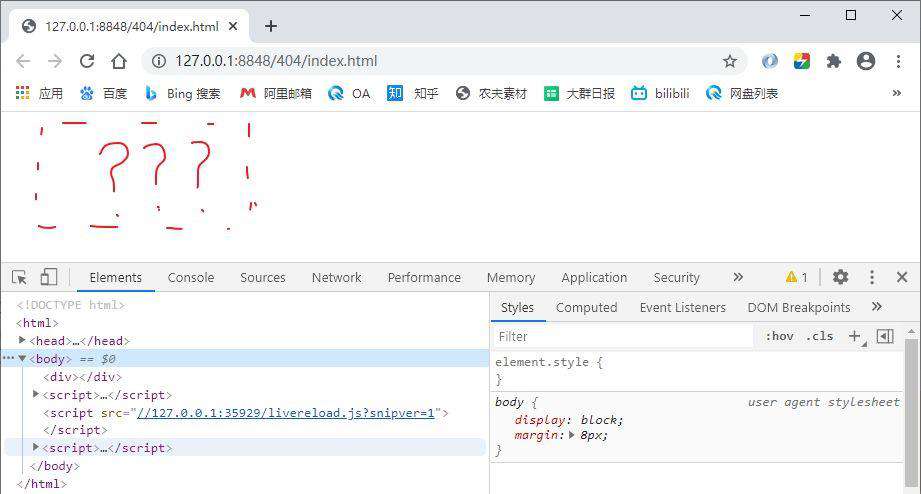Open DevTools customize three-dot menu
921x494 pixels.
click(x=872, y=277)
